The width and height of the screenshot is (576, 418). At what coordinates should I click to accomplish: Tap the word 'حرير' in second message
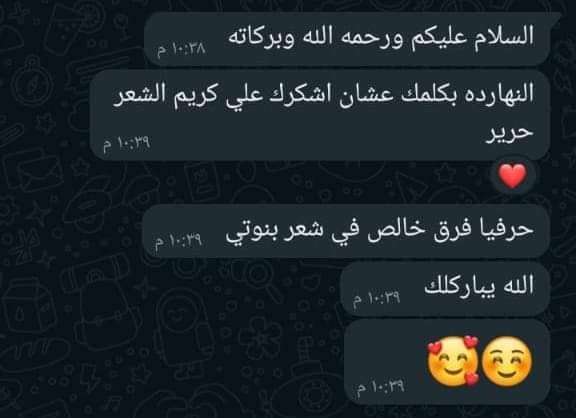coord(510,133)
